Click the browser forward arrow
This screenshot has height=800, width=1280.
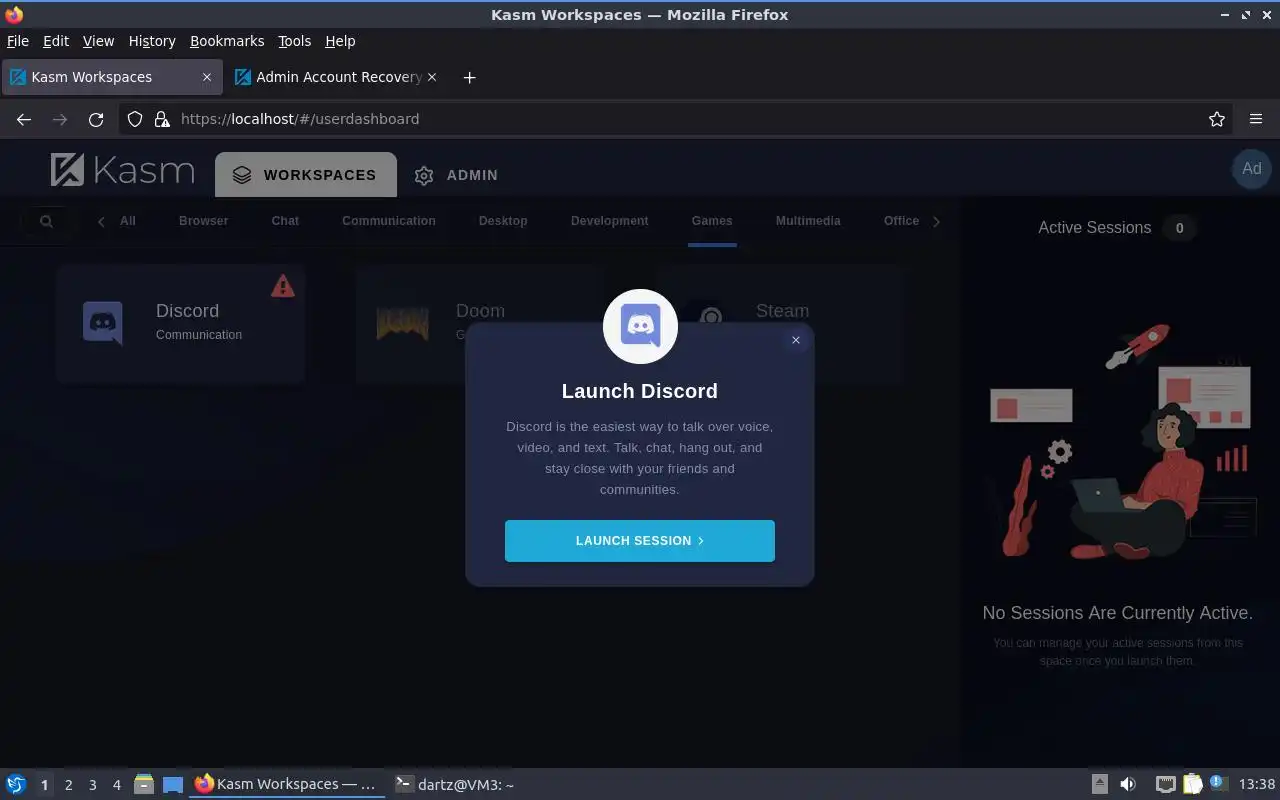coord(60,119)
